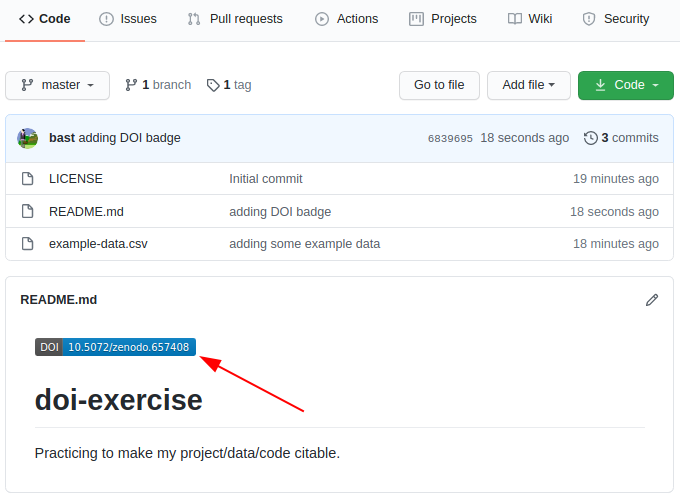This screenshot has width=680, height=499.
Task: Click the DOI zenodo badge
Action: point(115,347)
